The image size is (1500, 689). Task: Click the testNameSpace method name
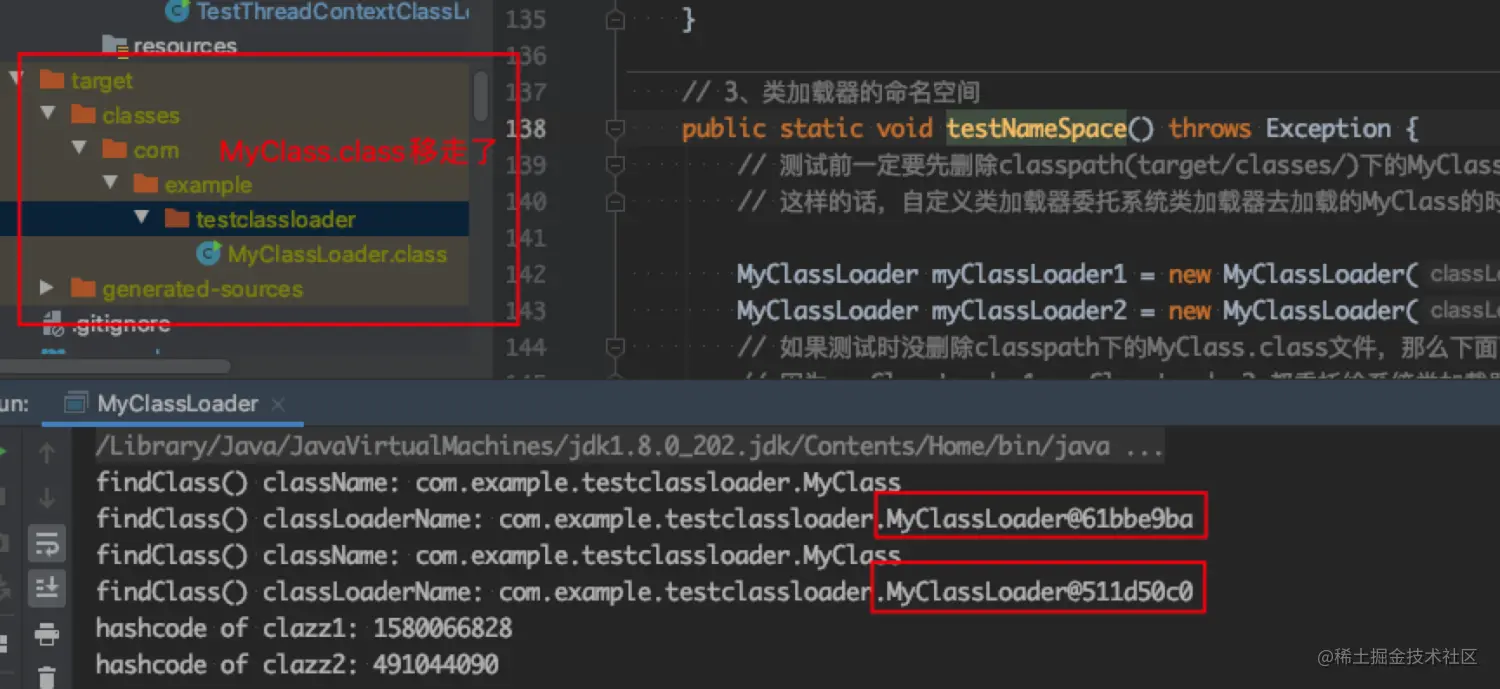click(1036, 129)
